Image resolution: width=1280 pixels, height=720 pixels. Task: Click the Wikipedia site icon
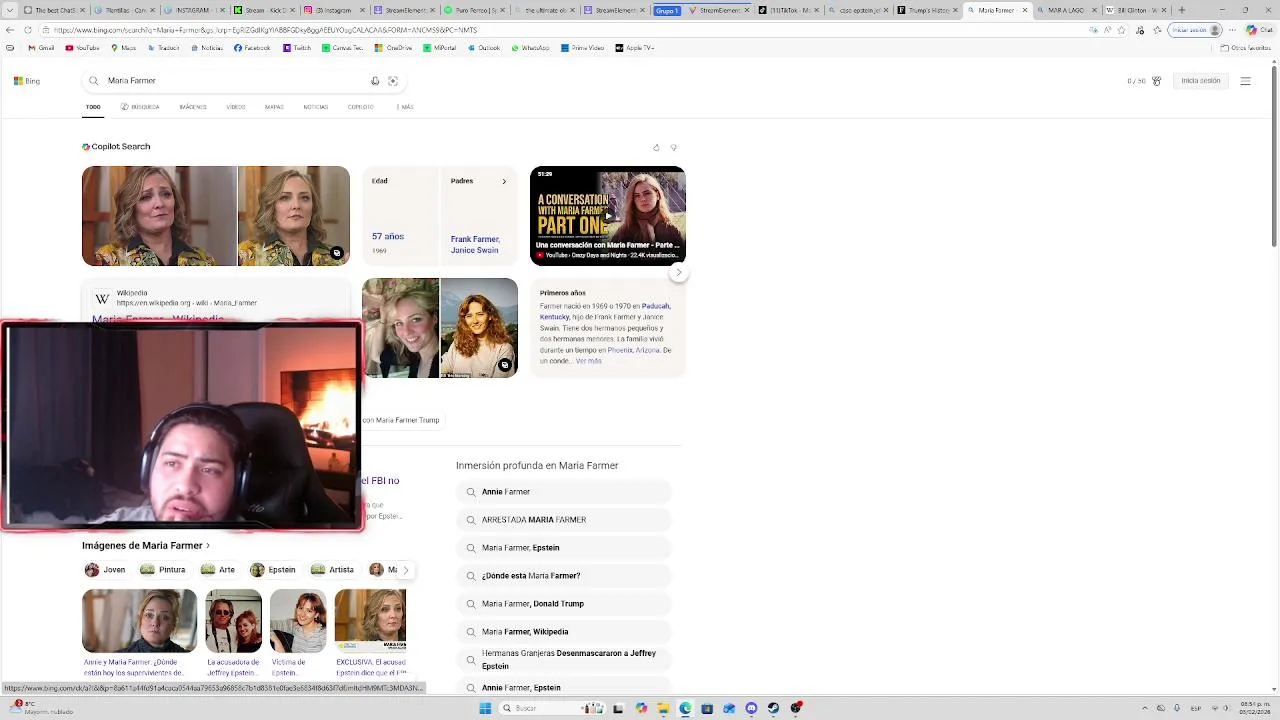click(x=102, y=299)
